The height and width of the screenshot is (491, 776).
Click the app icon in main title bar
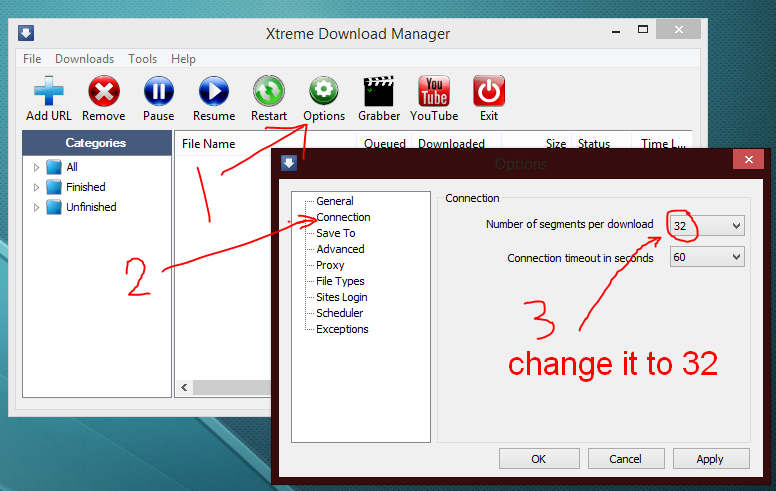(x=26, y=33)
